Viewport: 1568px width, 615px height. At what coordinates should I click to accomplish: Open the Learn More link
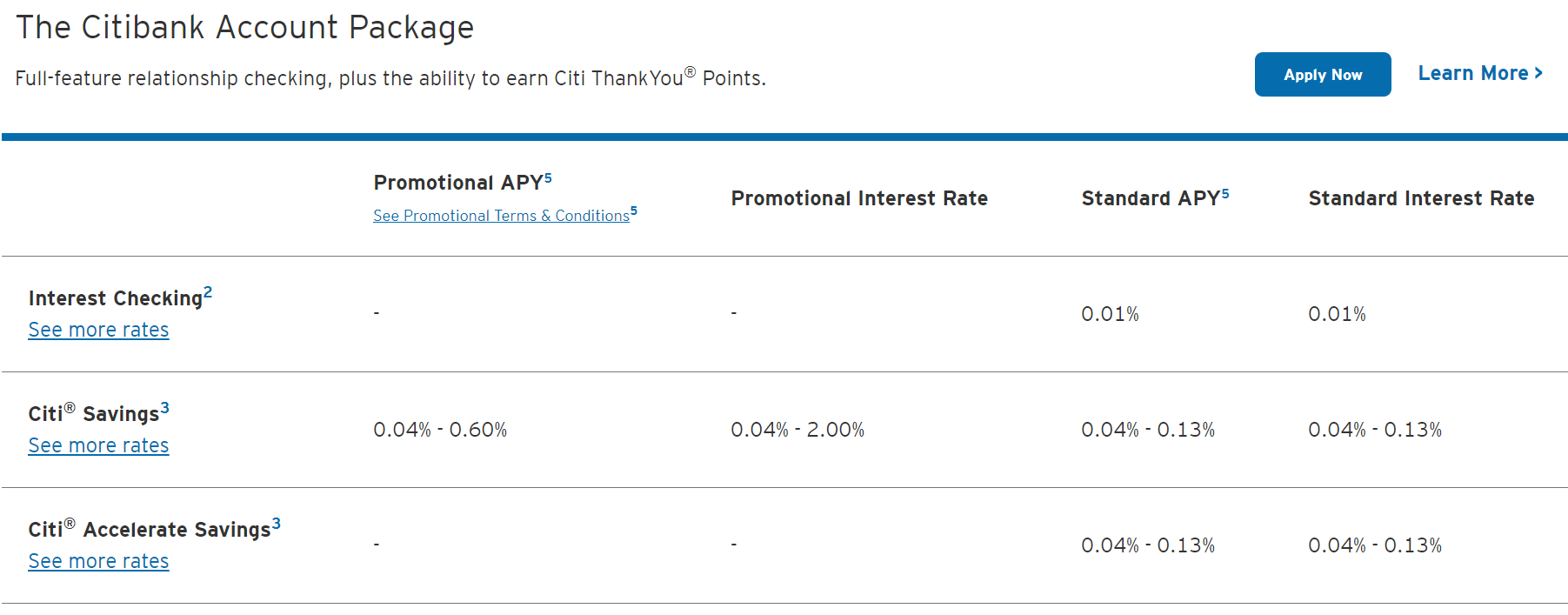[x=1473, y=74]
